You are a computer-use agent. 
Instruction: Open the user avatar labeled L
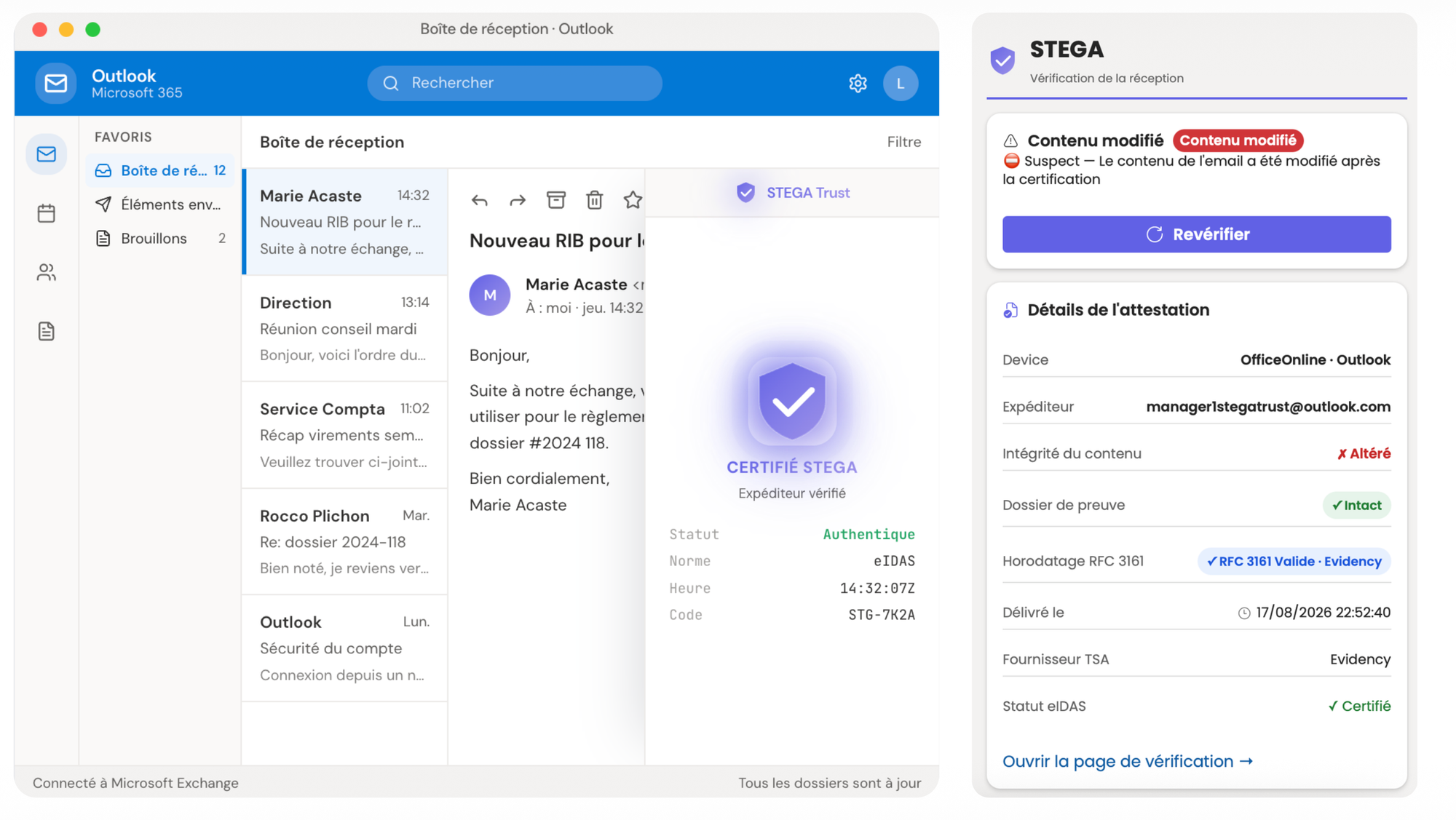coord(901,84)
